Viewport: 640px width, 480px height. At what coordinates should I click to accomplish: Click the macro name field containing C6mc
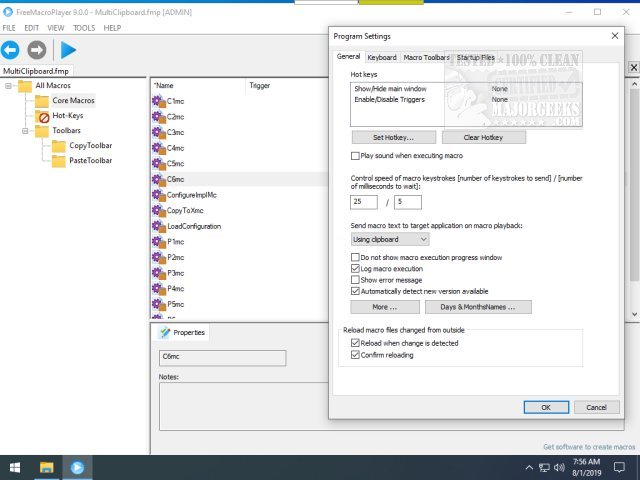[x=222, y=358]
